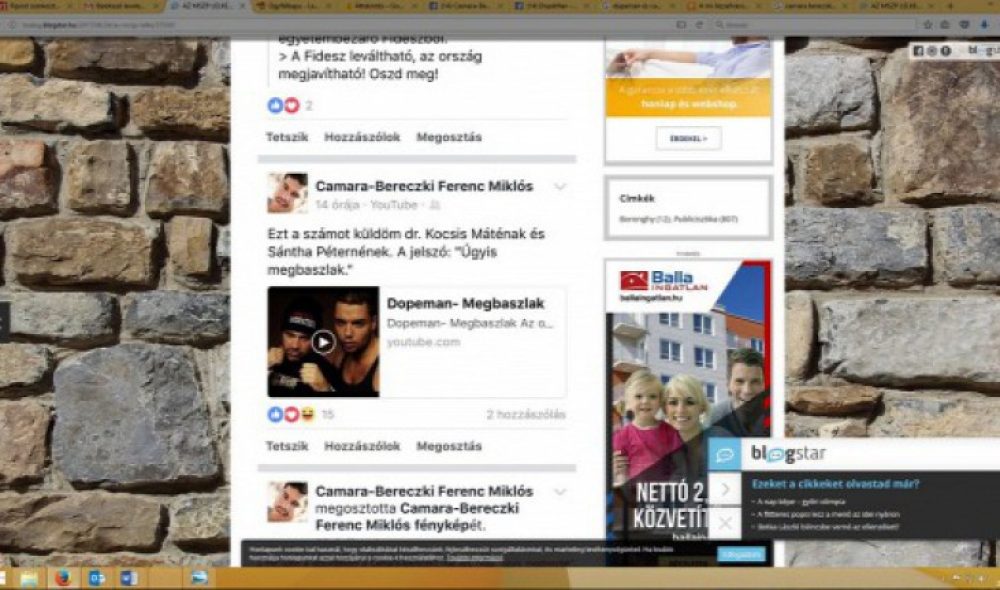Open Outlook from the taskbar
The image size is (1000, 590).
(x=96, y=579)
